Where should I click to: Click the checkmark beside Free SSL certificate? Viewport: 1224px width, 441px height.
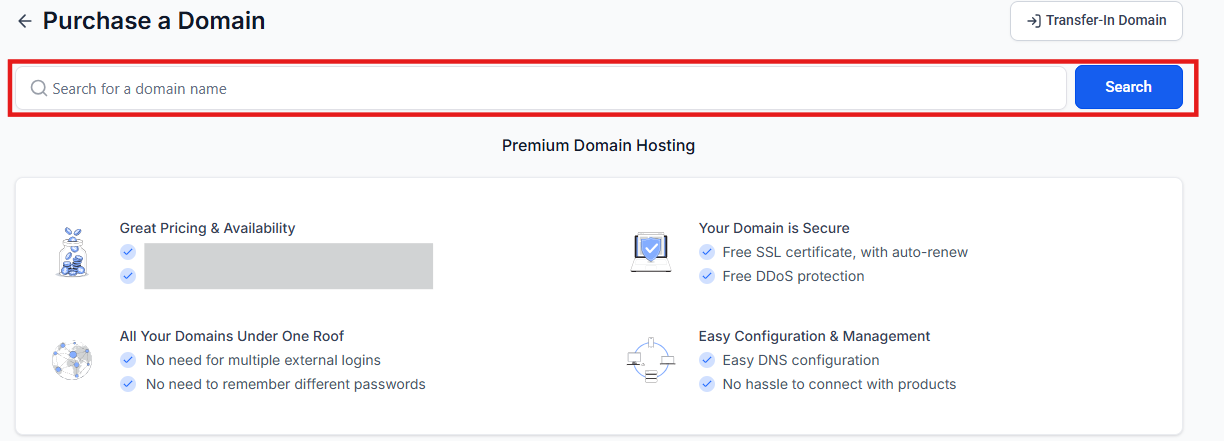(707, 252)
